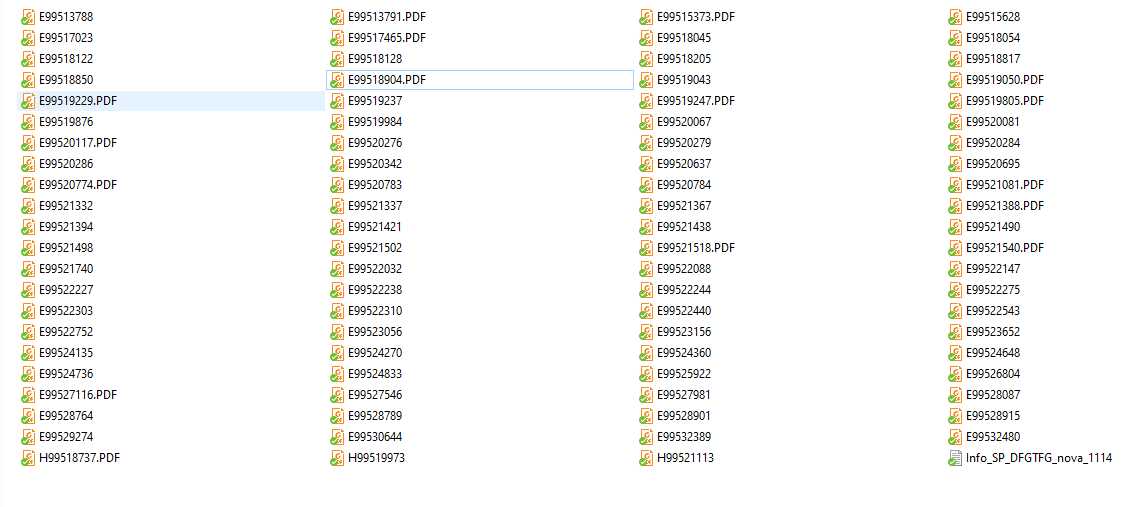1143x507 pixels.
Task: Select file E99521540.PDF by name
Action: coord(1004,248)
